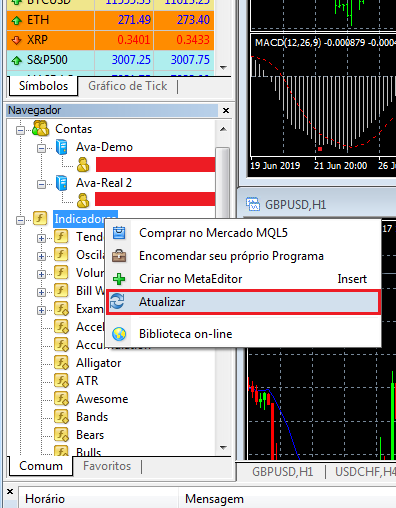Screen dimensions: 396x508
Task: Select the ATR indicator in tree
Action: point(87,381)
